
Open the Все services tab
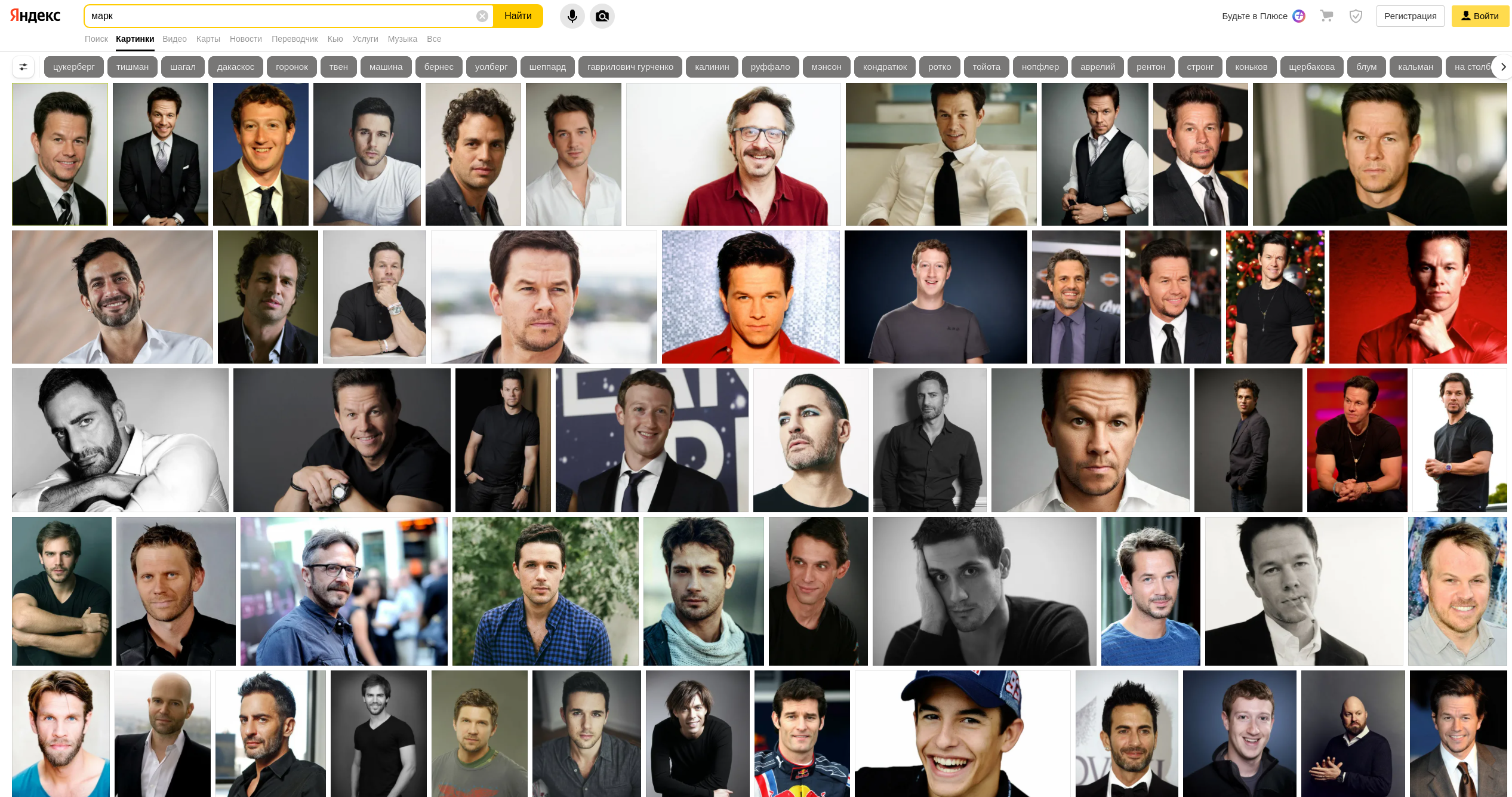click(434, 39)
